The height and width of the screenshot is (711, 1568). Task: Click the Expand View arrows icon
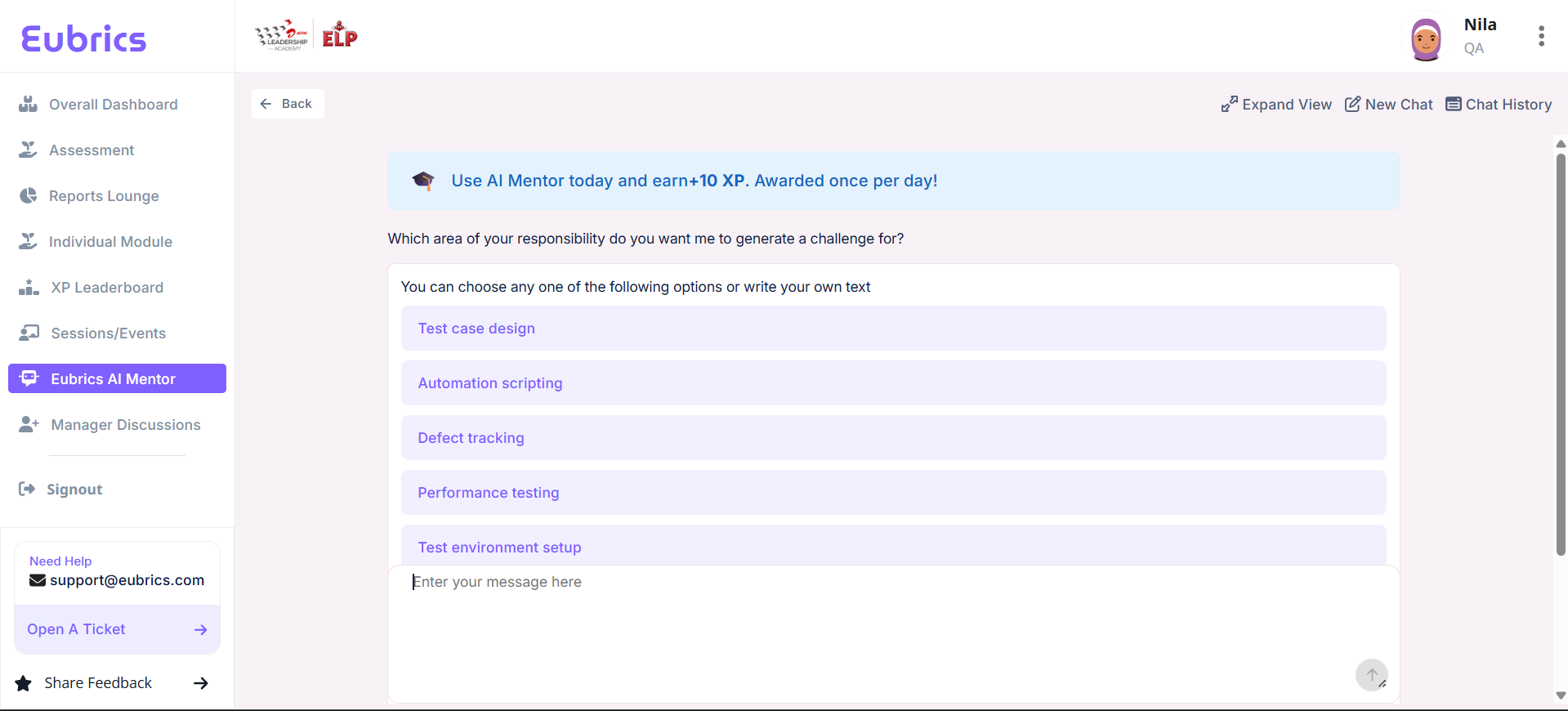(1229, 104)
